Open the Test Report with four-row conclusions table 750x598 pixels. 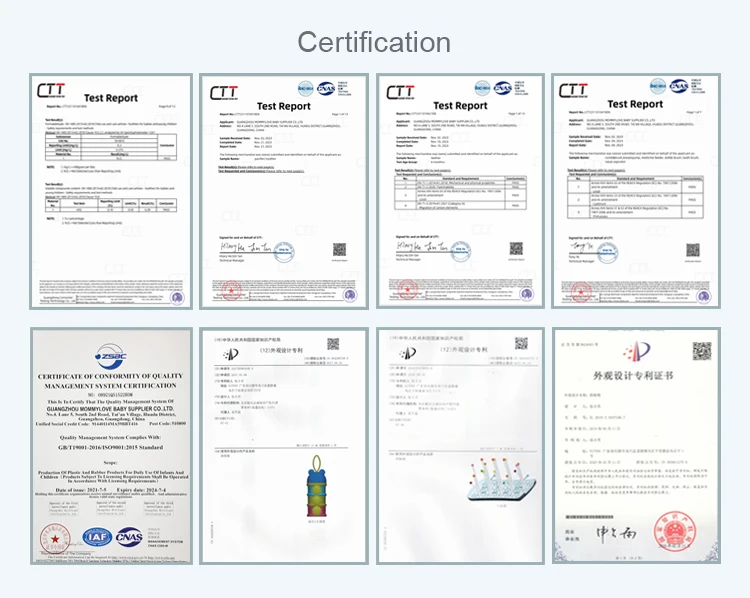pos(460,191)
